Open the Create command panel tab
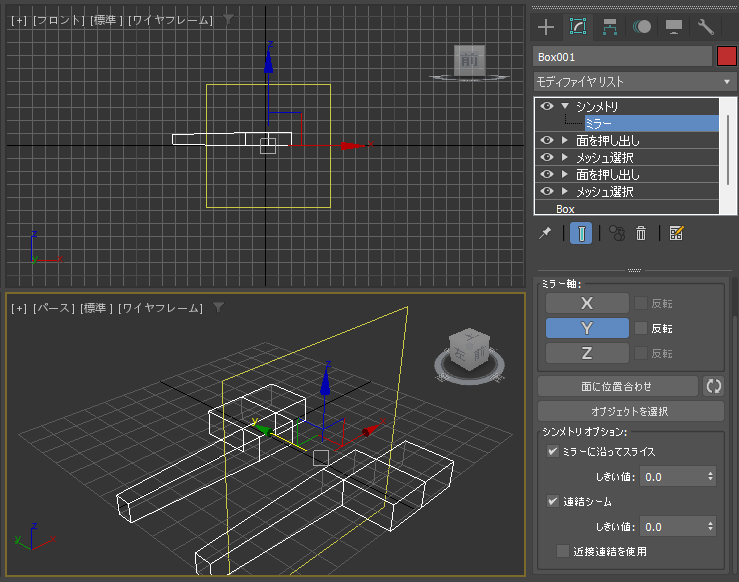 point(546,27)
